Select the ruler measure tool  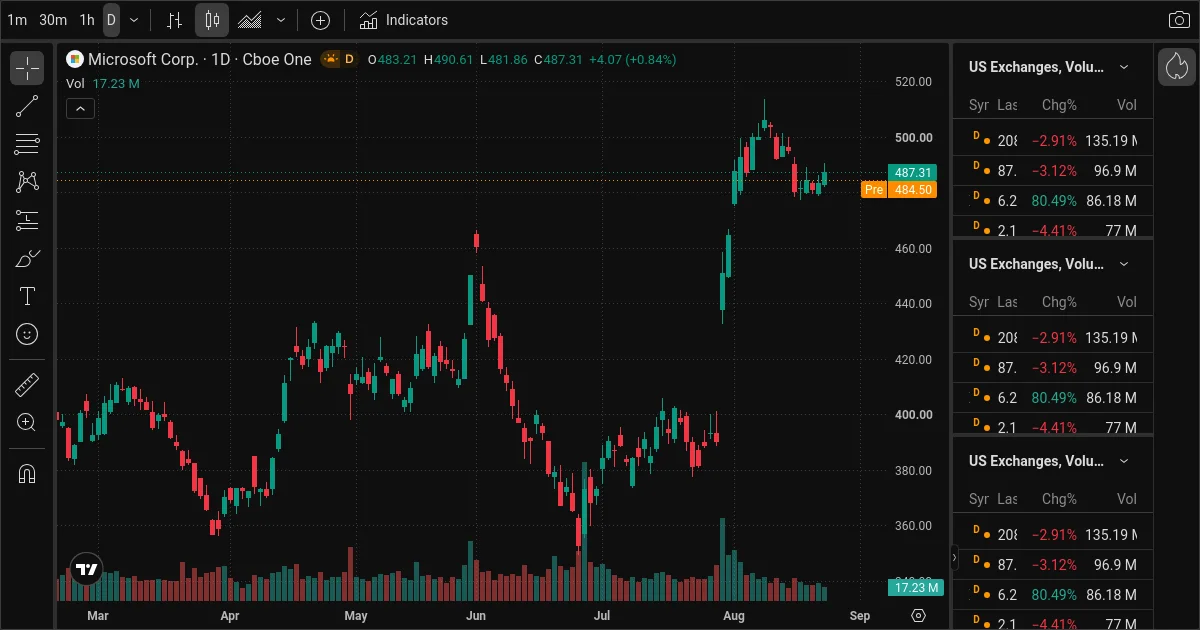[27, 384]
